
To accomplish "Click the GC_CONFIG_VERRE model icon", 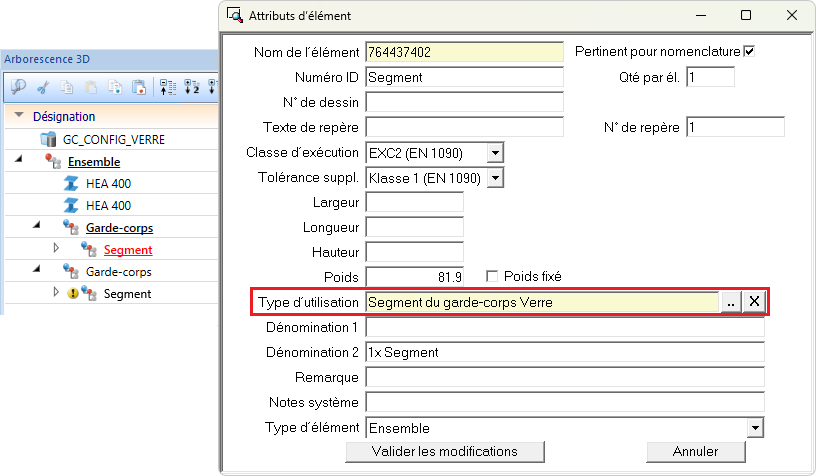I will [48, 139].
